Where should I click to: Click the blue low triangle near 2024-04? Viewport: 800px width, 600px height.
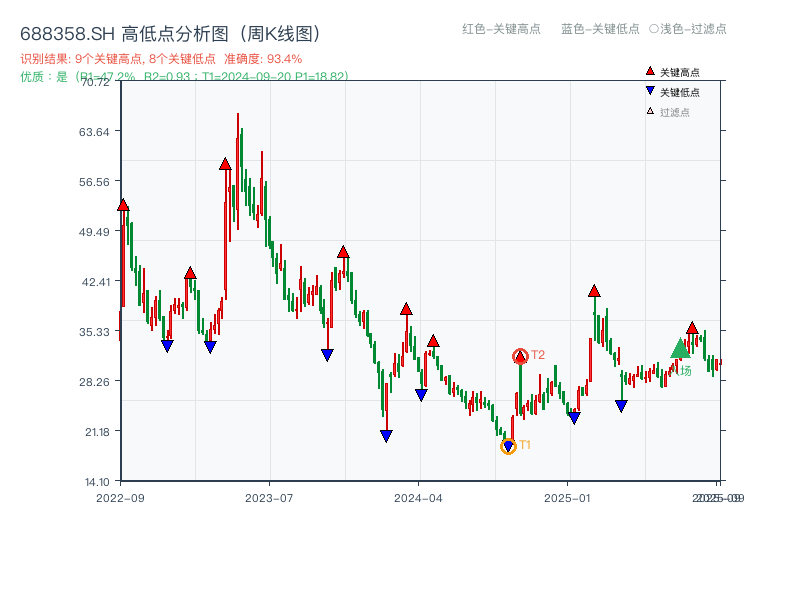click(421, 393)
